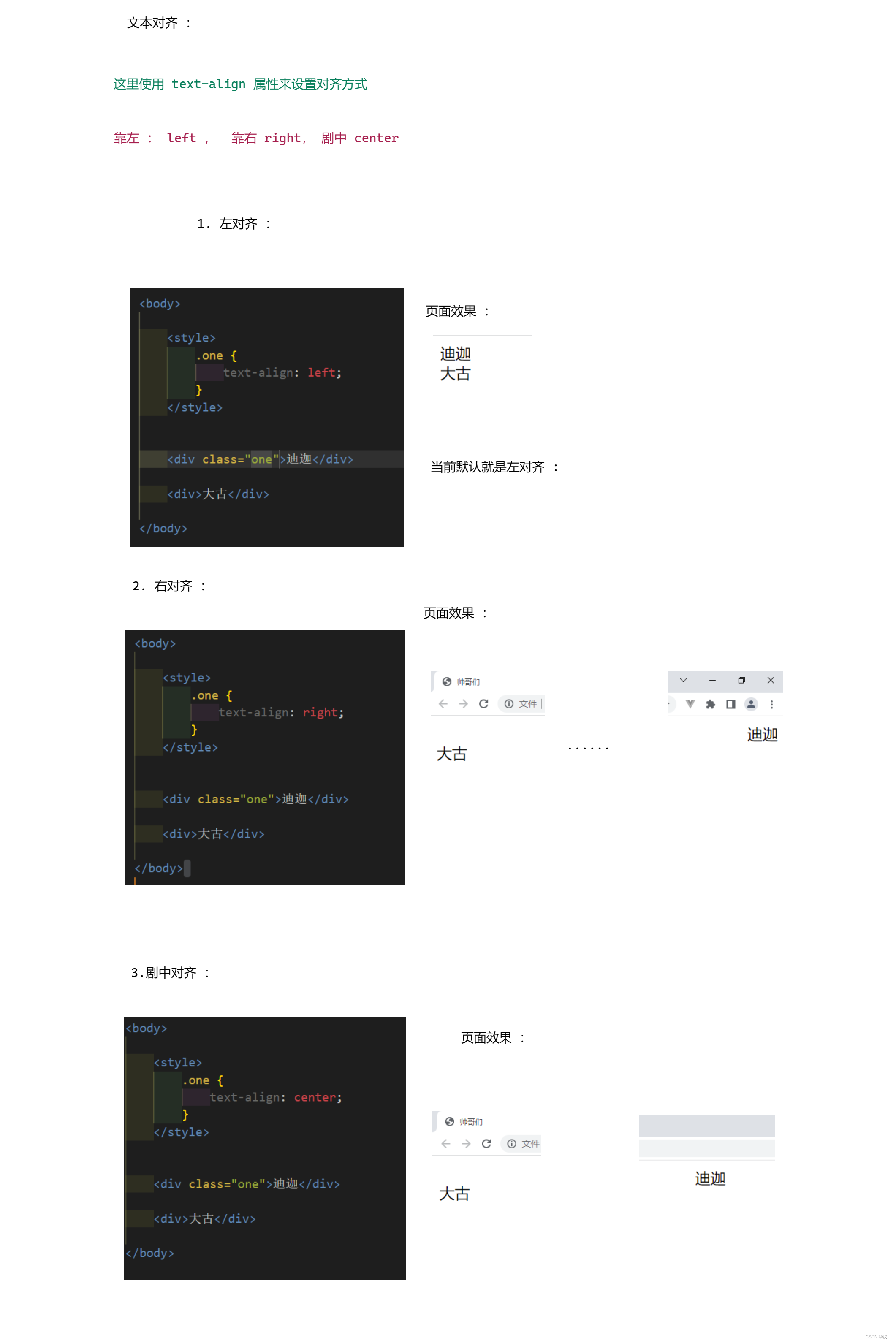Click the <style> tag in center-align code block
The image size is (896, 1343).
[178, 1063]
